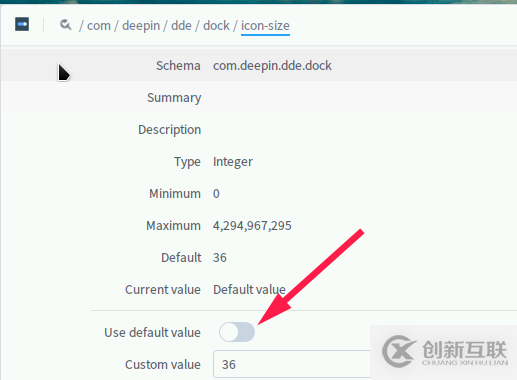Viewport: 517px width, 380px height.
Task: Click the Maximum value 4,294,967,295
Action: coord(252,226)
